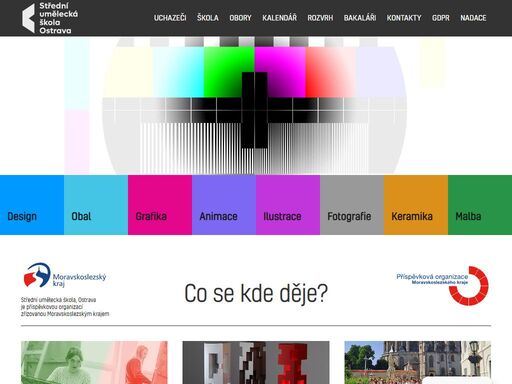The image size is (512, 384).
Task: Open the gray Fotografie tile
Action: click(x=352, y=205)
